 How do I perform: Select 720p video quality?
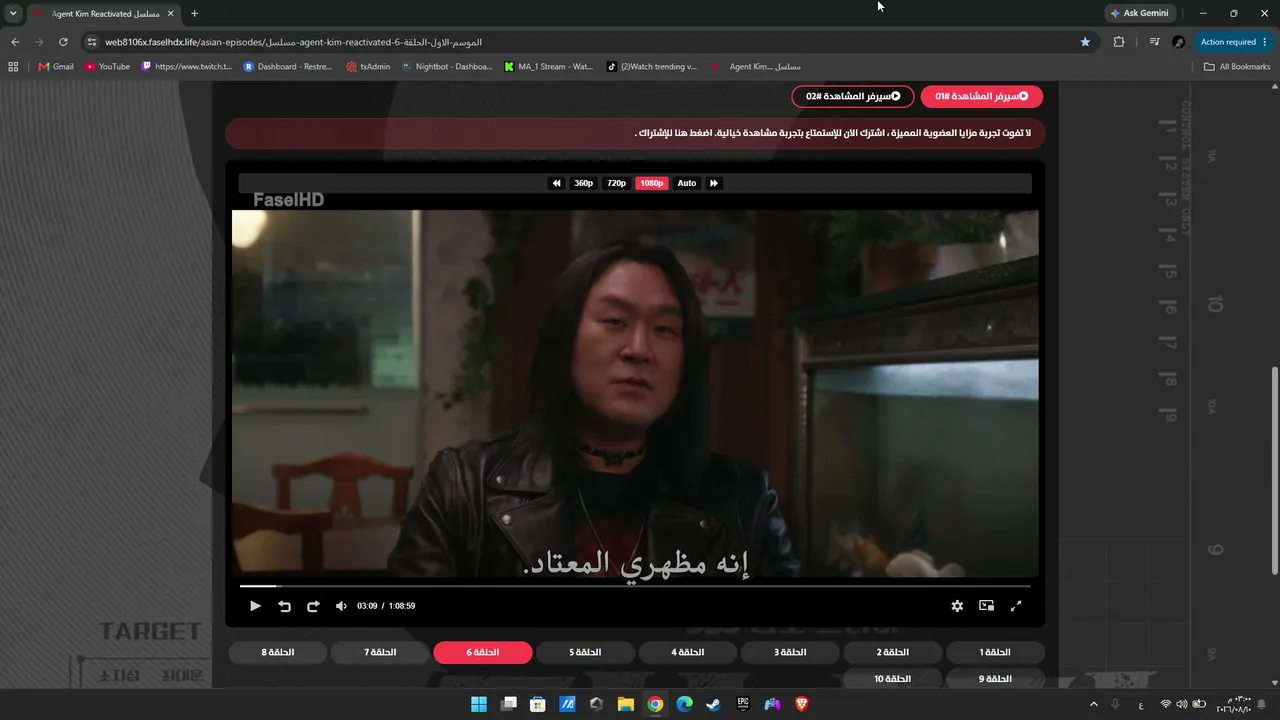pos(617,183)
